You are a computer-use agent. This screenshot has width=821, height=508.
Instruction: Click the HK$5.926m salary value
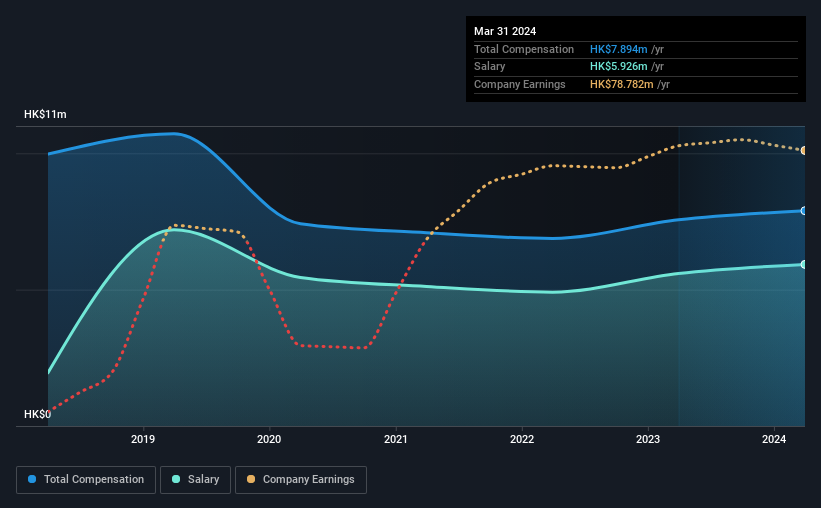click(x=618, y=67)
